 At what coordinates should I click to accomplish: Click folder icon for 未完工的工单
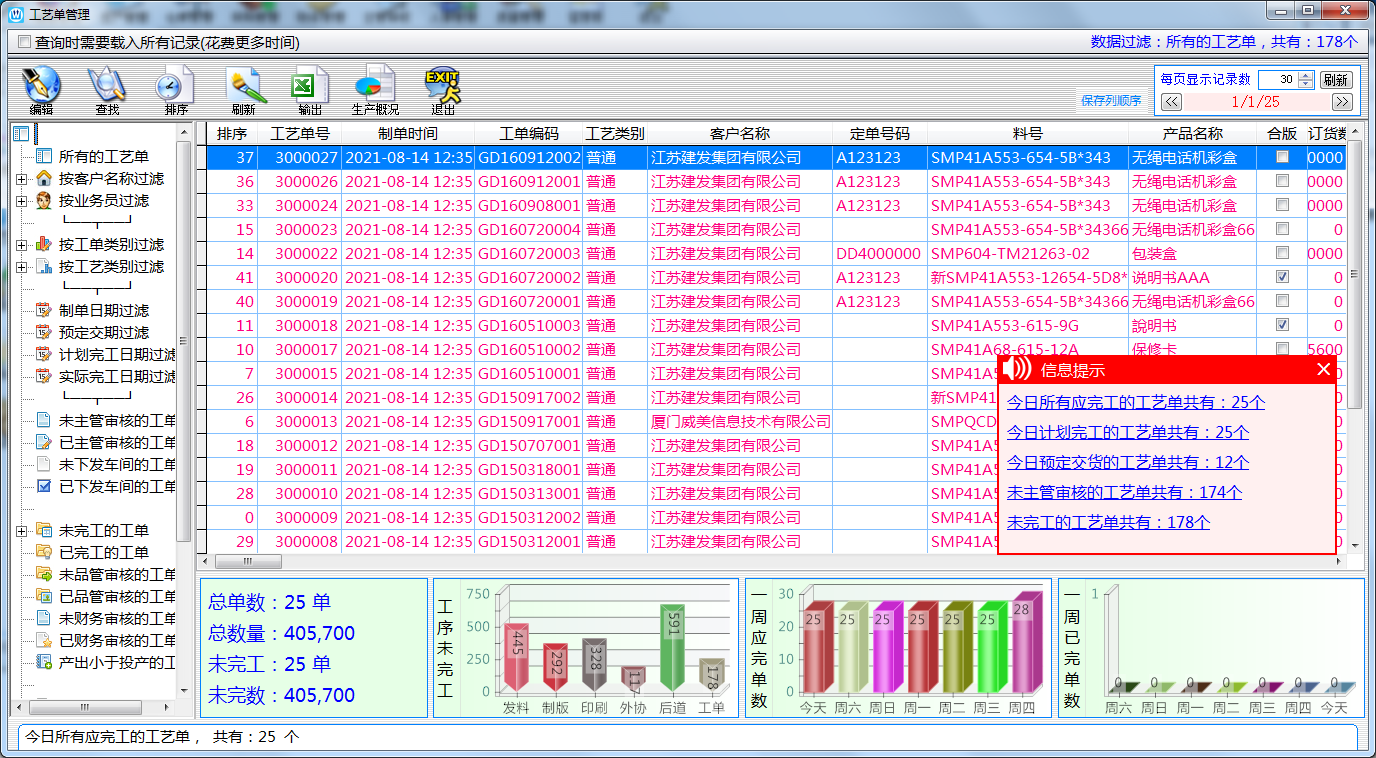43,530
